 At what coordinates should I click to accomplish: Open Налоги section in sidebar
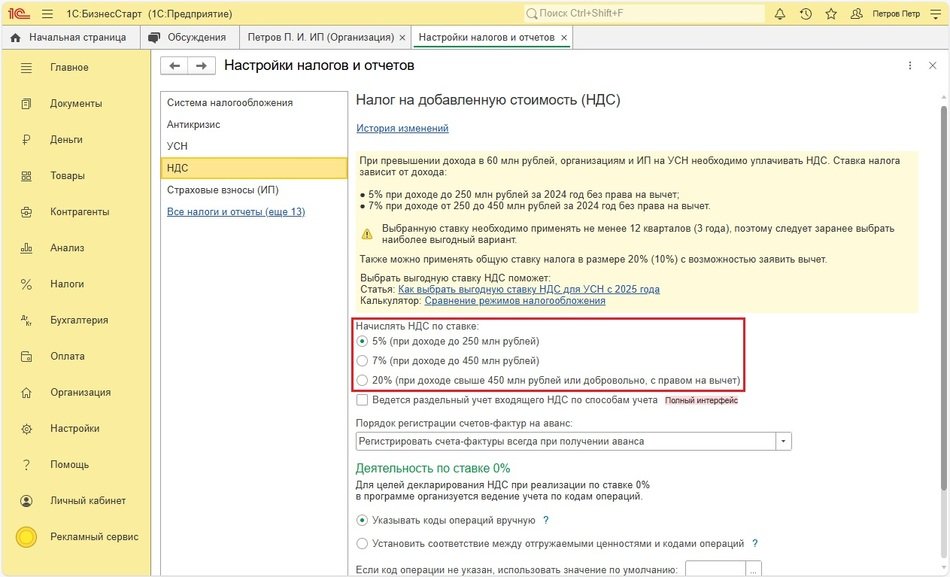pyautogui.click(x=67, y=284)
